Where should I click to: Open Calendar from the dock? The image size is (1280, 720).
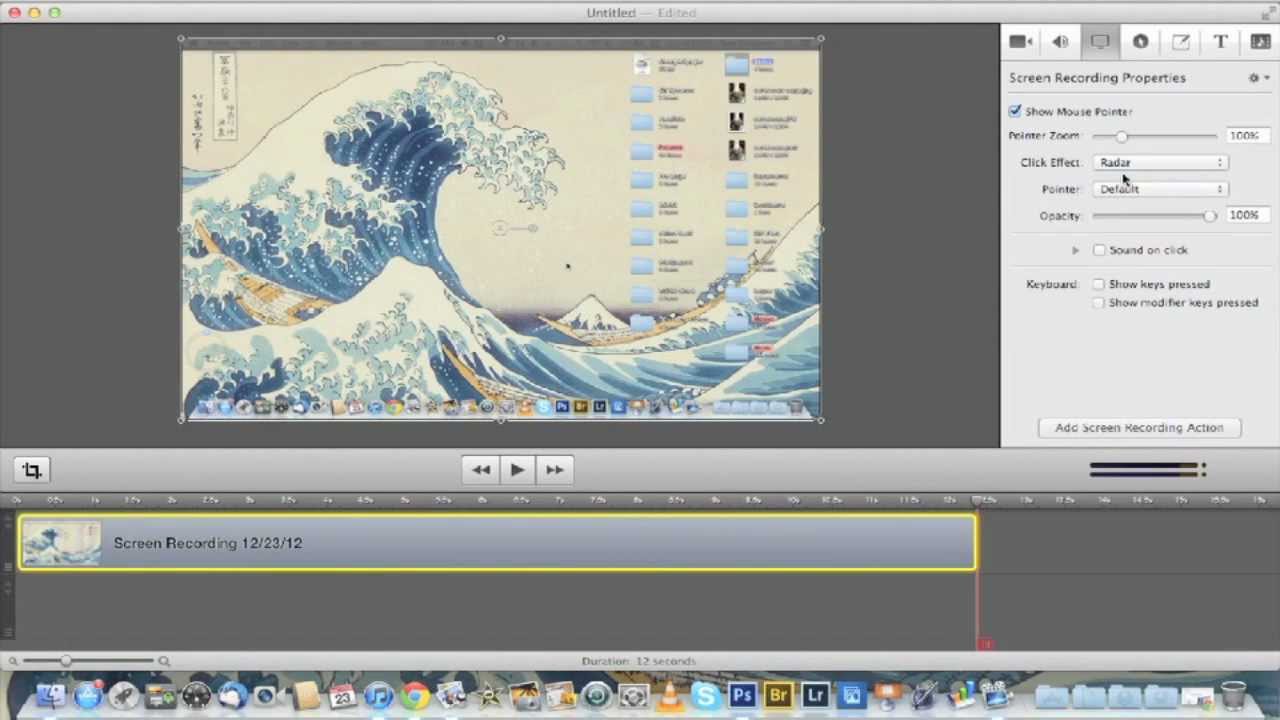(343, 695)
